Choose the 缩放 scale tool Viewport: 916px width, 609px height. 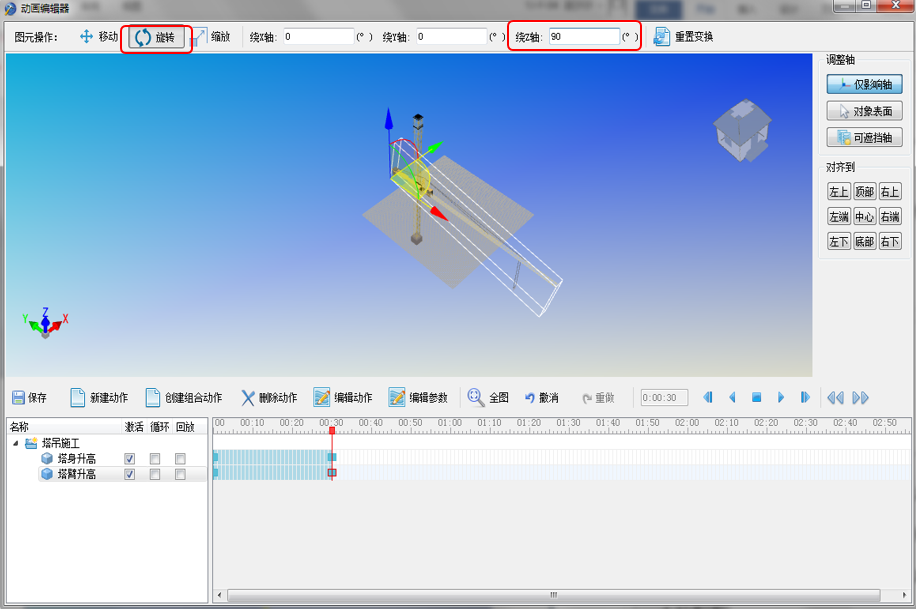pos(211,37)
